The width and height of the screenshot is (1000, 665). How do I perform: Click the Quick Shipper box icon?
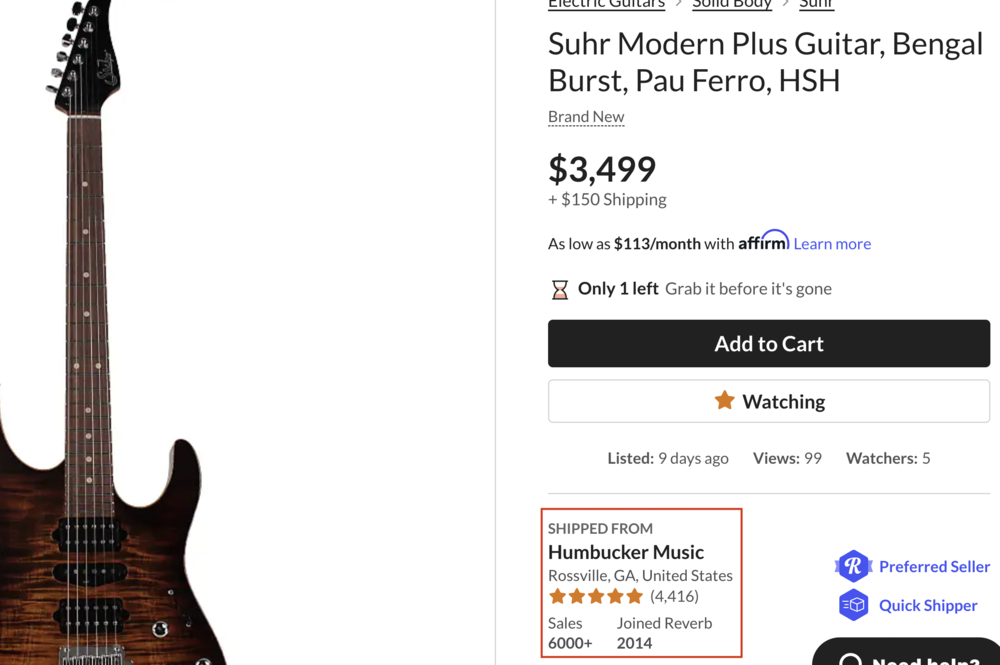(x=853, y=605)
